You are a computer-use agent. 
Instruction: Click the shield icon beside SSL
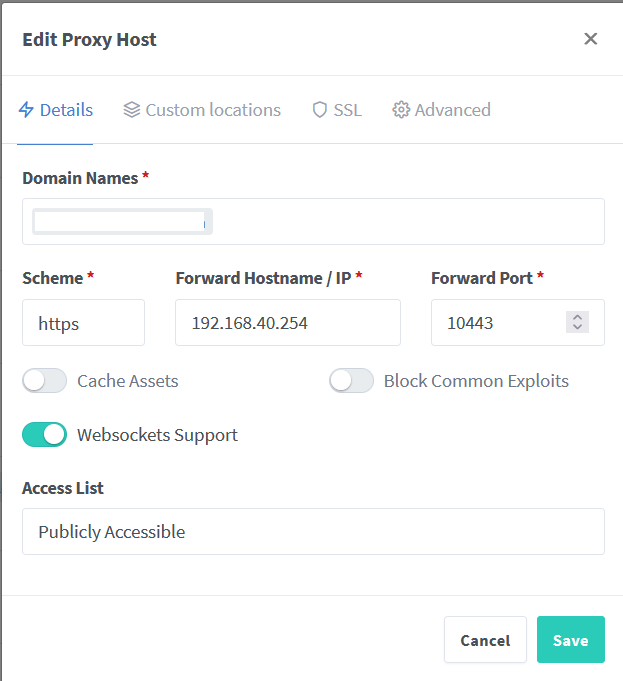click(x=320, y=110)
